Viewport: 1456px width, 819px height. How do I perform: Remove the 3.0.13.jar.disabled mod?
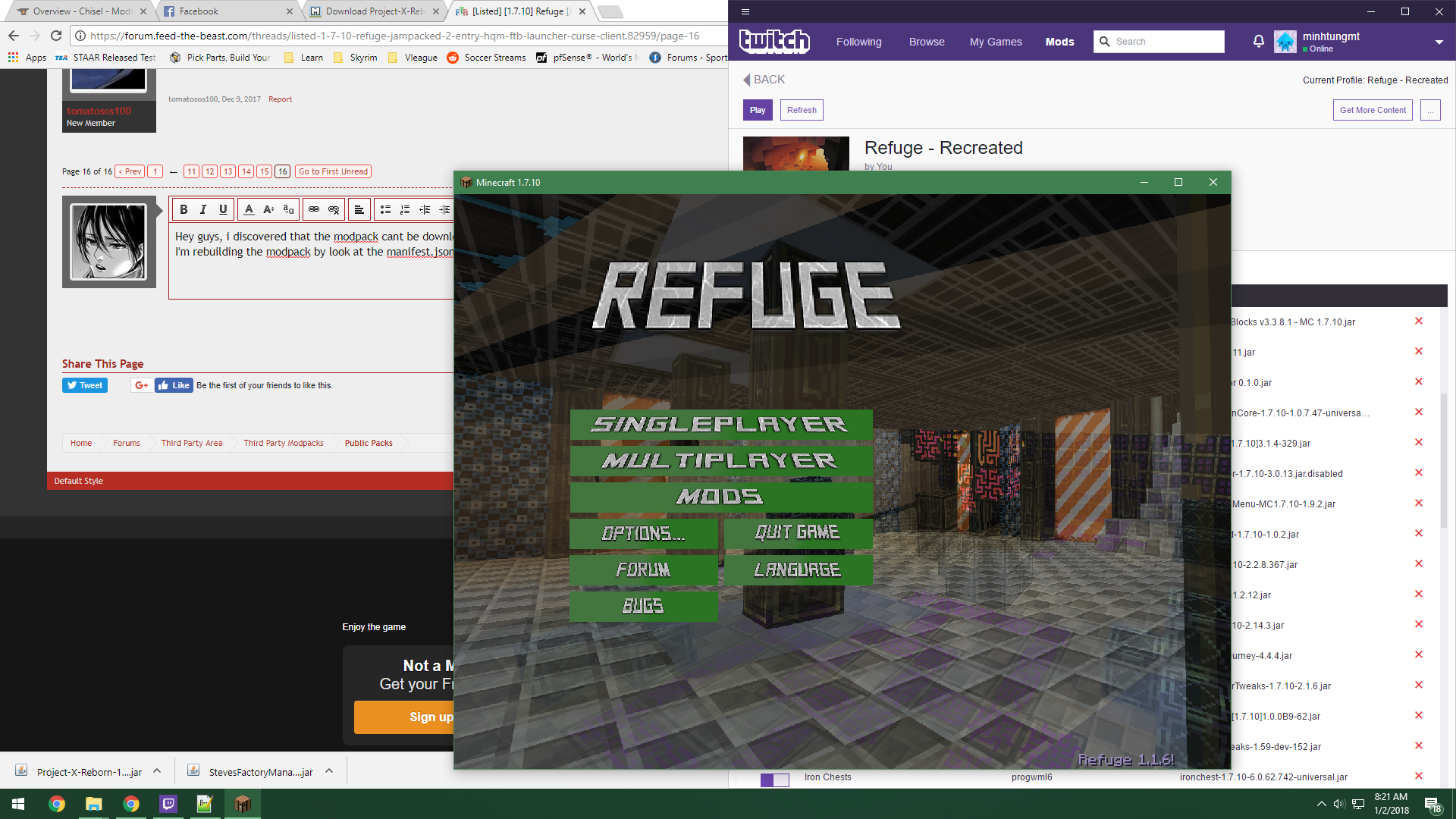click(x=1419, y=472)
